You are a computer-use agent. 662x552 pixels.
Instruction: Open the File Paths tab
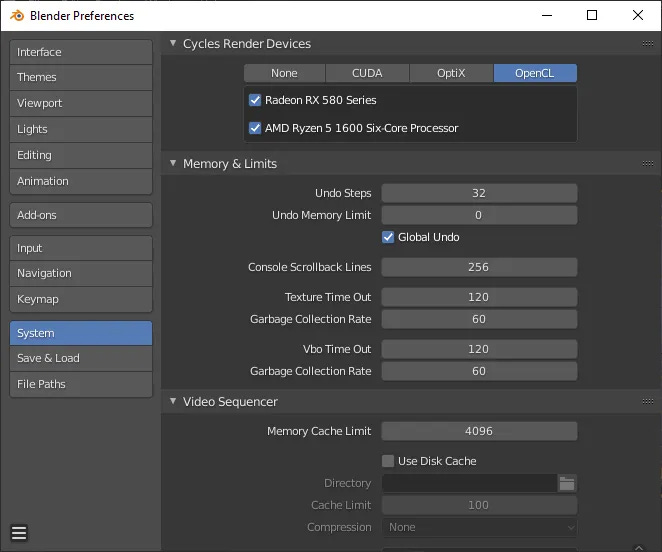pyautogui.click(x=81, y=384)
